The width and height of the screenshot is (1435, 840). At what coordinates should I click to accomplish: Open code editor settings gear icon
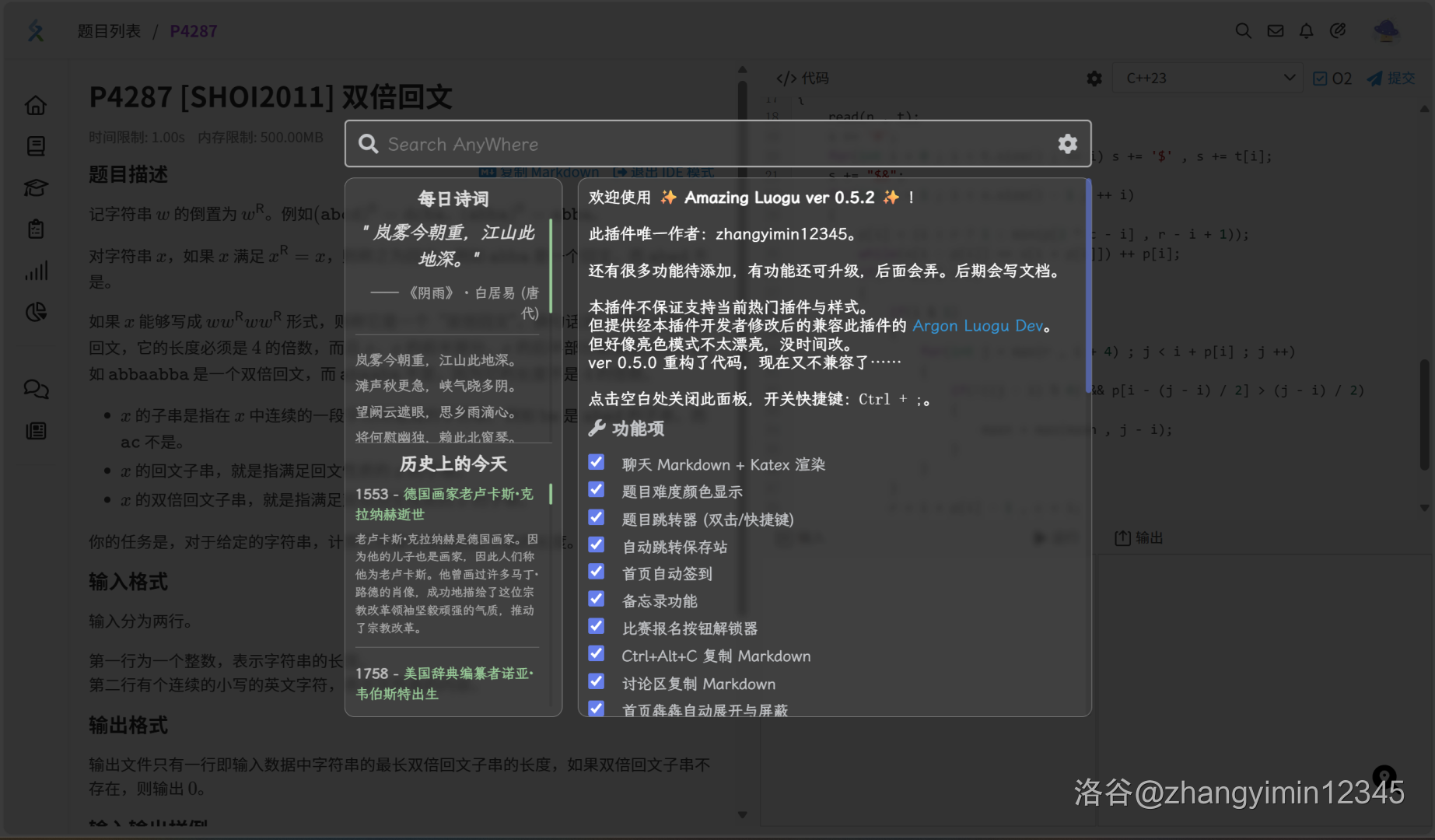(x=1094, y=79)
